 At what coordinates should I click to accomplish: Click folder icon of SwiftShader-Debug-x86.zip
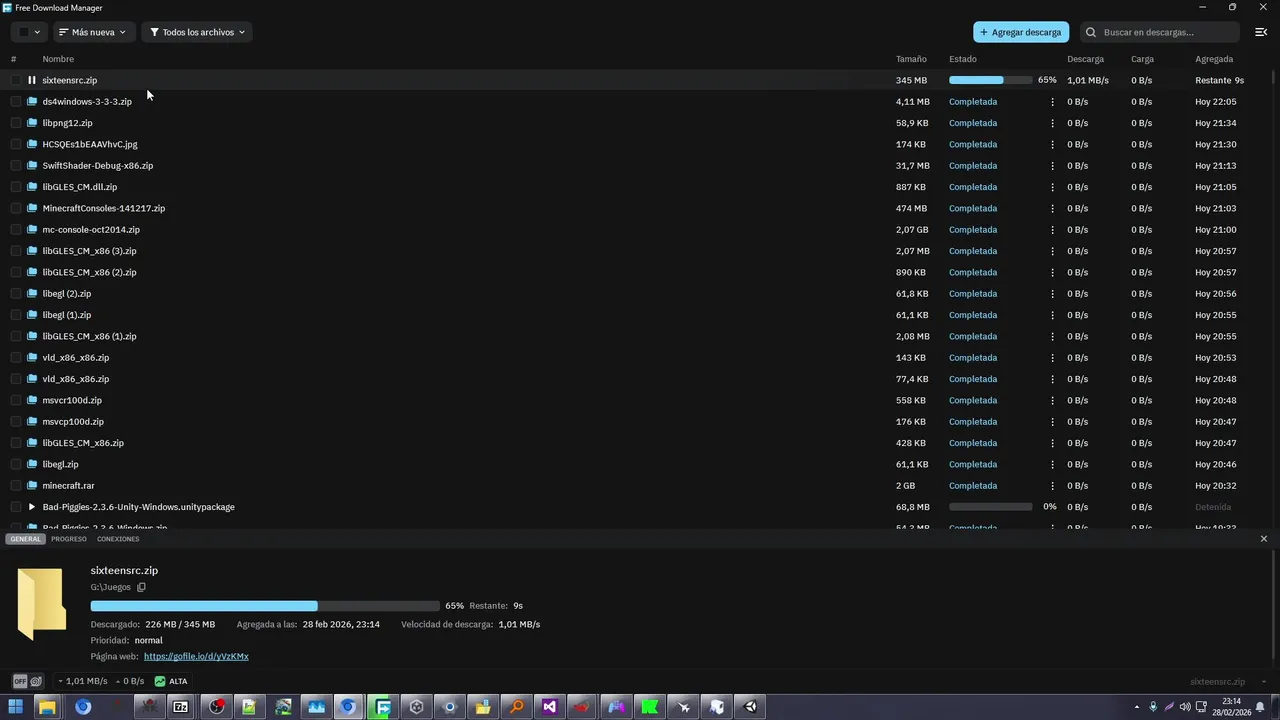click(x=32, y=165)
